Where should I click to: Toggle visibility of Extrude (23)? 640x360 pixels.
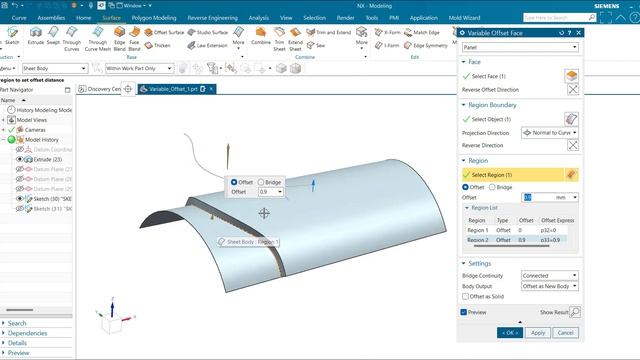(x=19, y=159)
